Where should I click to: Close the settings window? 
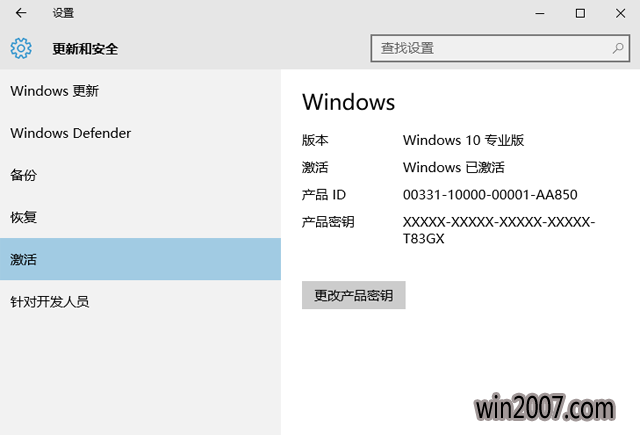click(x=620, y=13)
